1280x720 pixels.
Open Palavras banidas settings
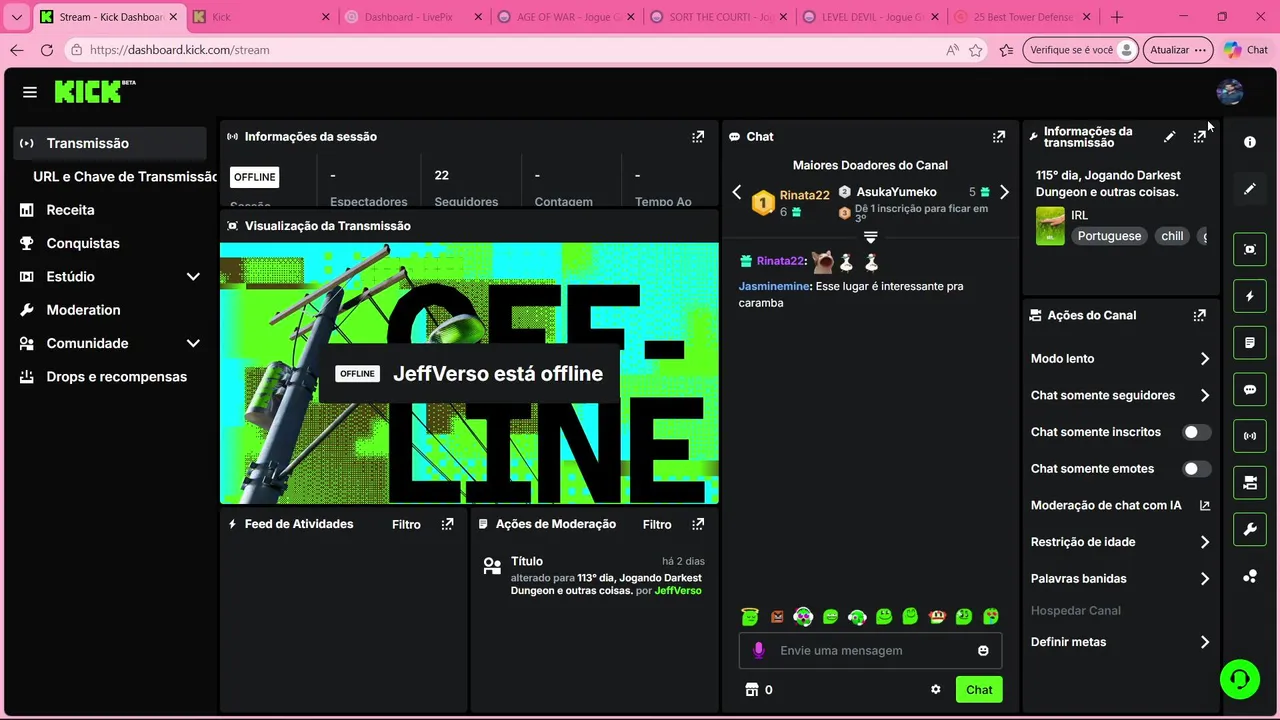[1120, 579]
